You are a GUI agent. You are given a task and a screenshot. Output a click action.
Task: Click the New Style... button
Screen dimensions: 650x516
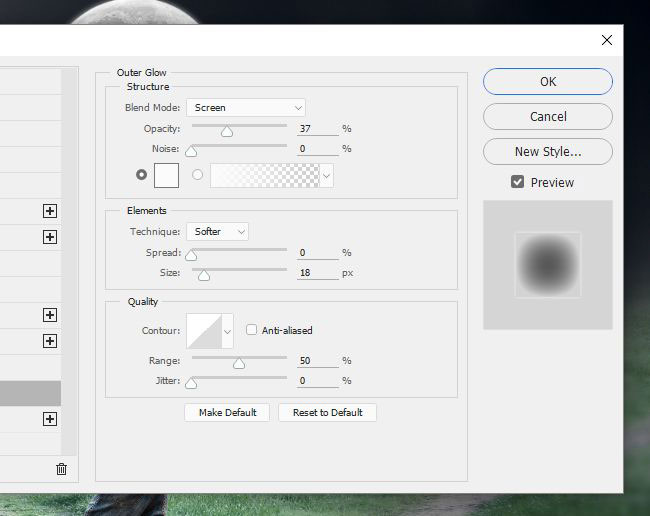pyautogui.click(x=548, y=152)
